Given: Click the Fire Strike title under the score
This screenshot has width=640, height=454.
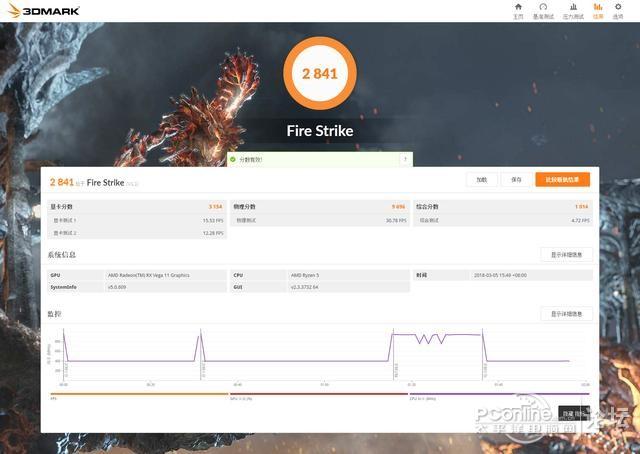Looking at the screenshot, I should [x=320, y=131].
